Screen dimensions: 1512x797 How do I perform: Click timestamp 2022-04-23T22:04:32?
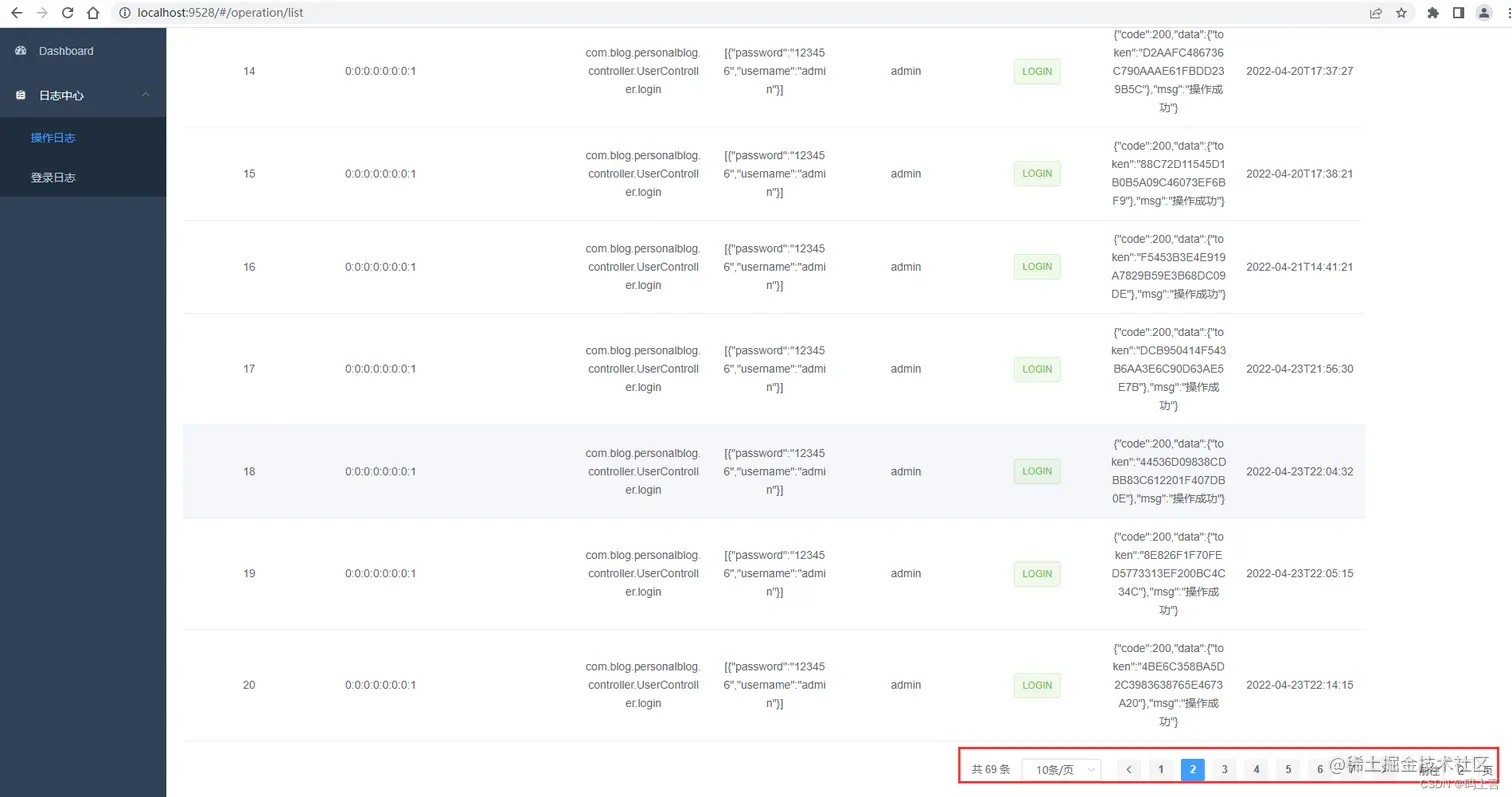point(1299,471)
